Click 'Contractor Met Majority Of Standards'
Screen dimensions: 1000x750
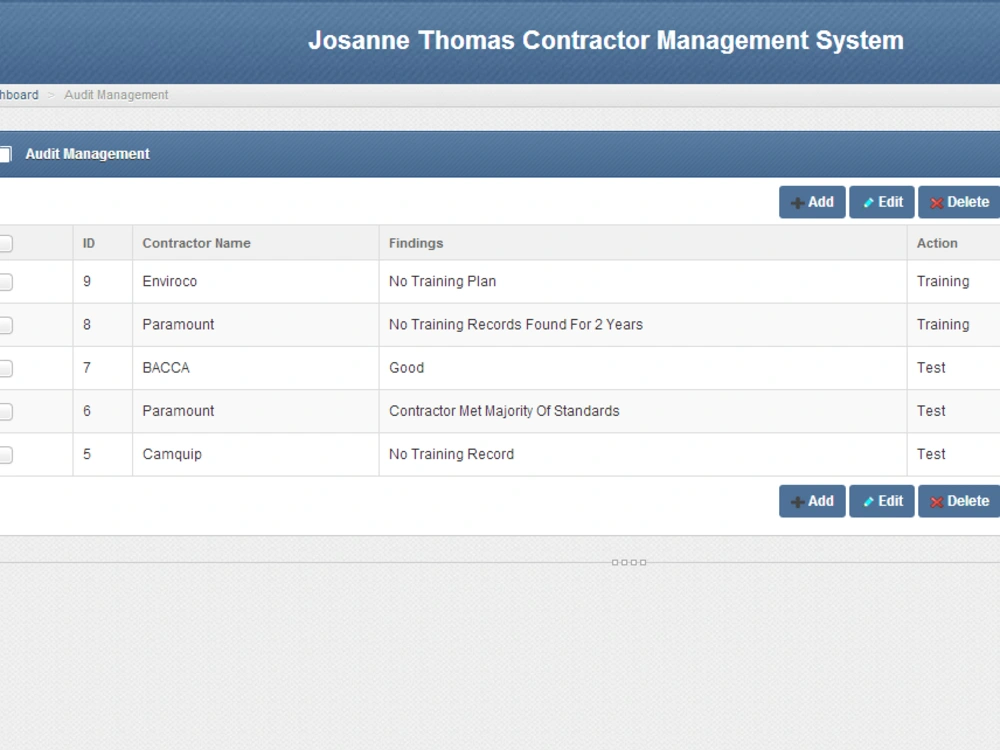click(504, 411)
